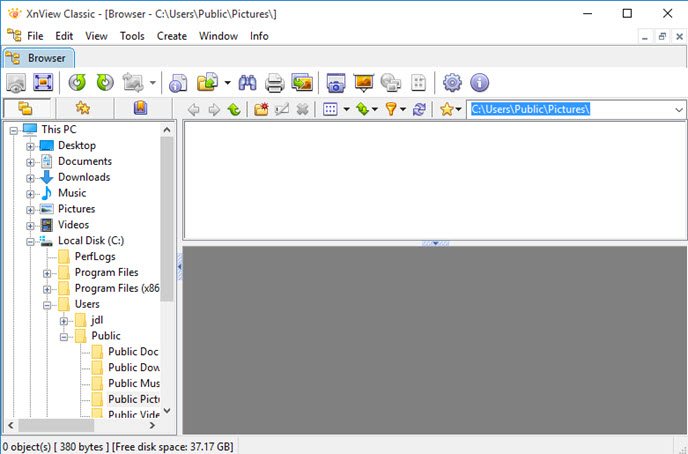Switch to the Folders tree tab
Screen dimensions: 688x454
coord(26,108)
